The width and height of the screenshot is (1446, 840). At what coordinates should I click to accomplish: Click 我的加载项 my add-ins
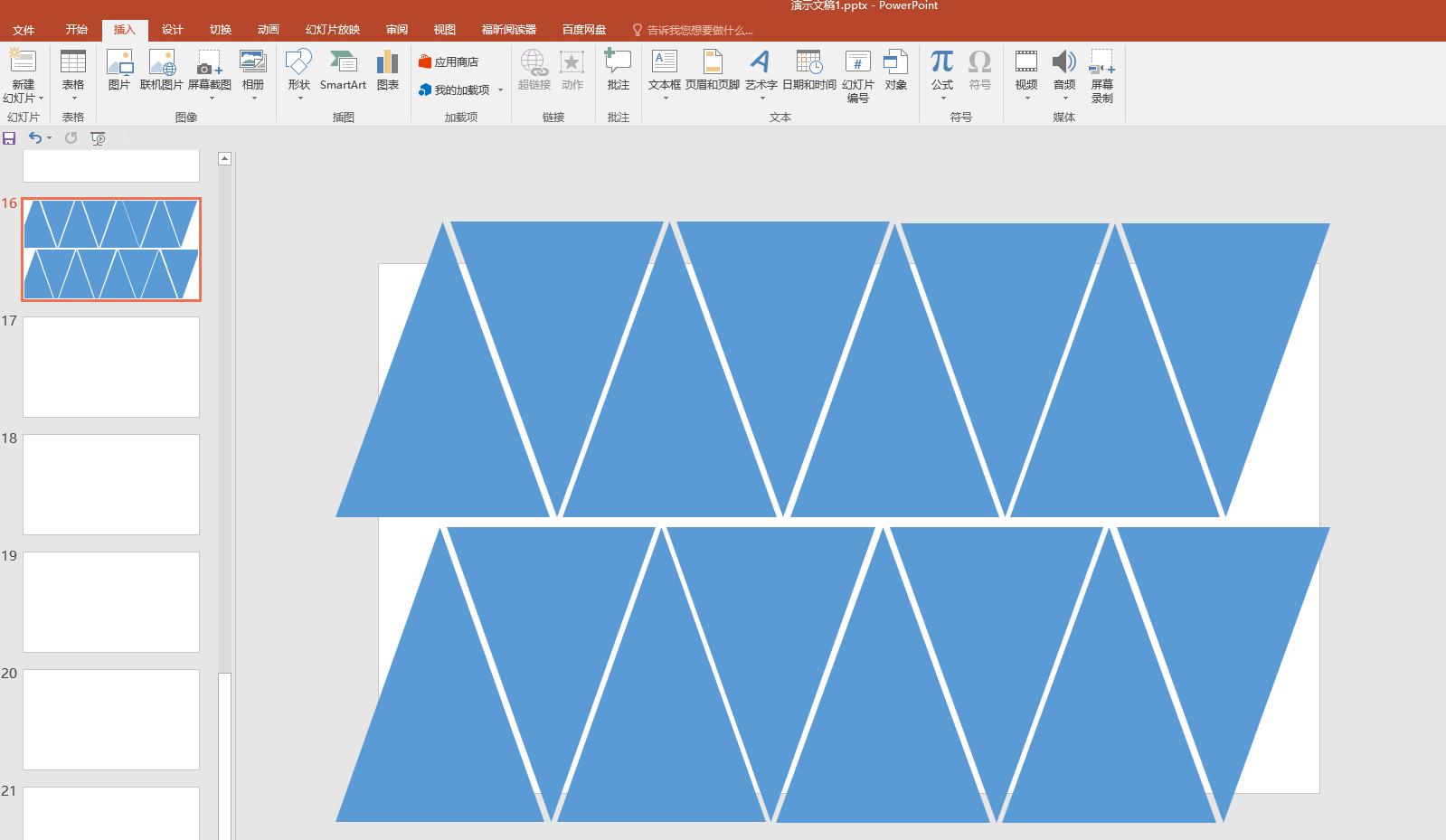coord(454,90)
